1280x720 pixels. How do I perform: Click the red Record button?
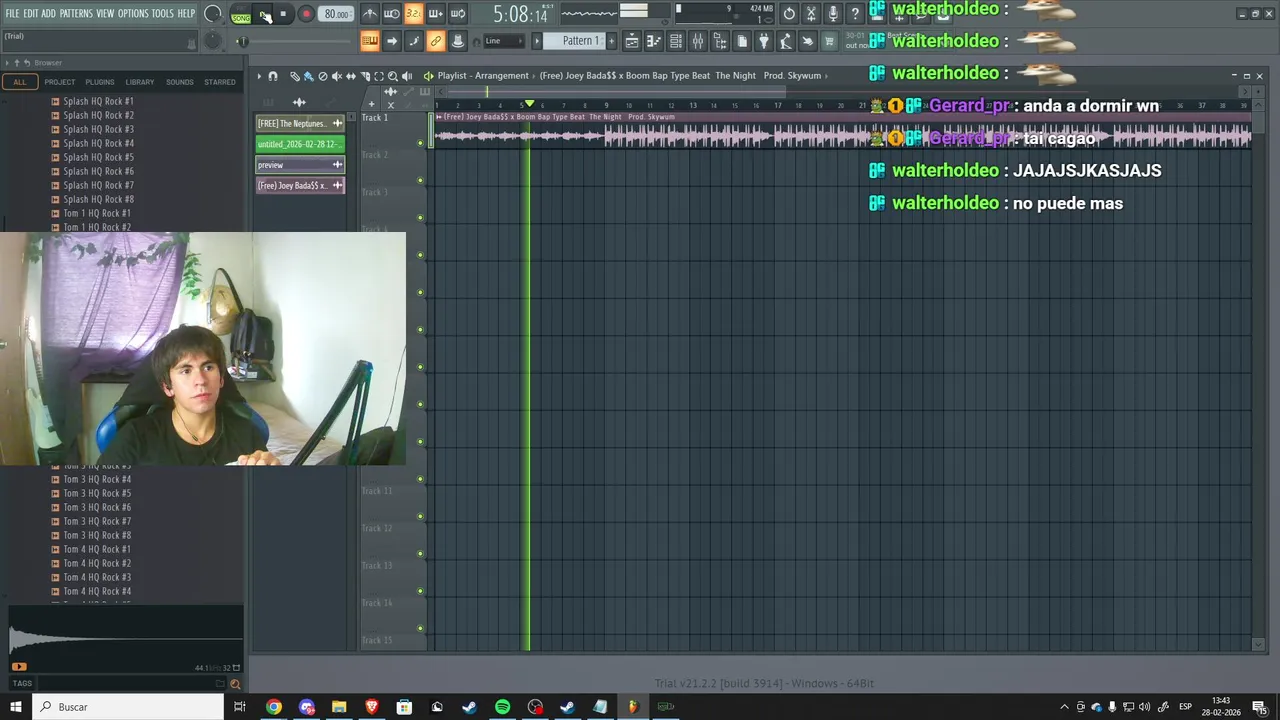306,14
